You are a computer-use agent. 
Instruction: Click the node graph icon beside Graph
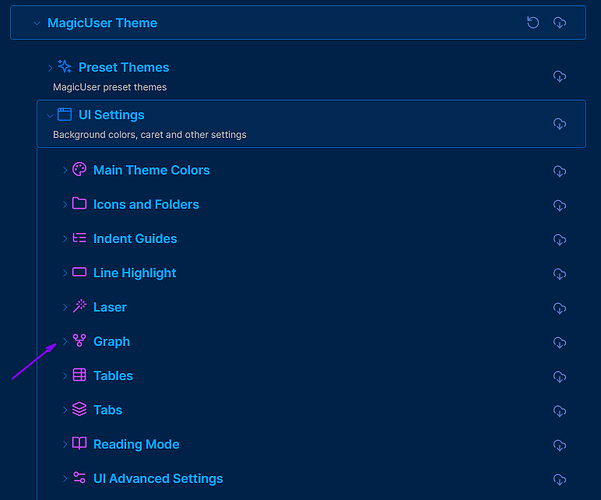pyautogui.click(x=79, y=340)
